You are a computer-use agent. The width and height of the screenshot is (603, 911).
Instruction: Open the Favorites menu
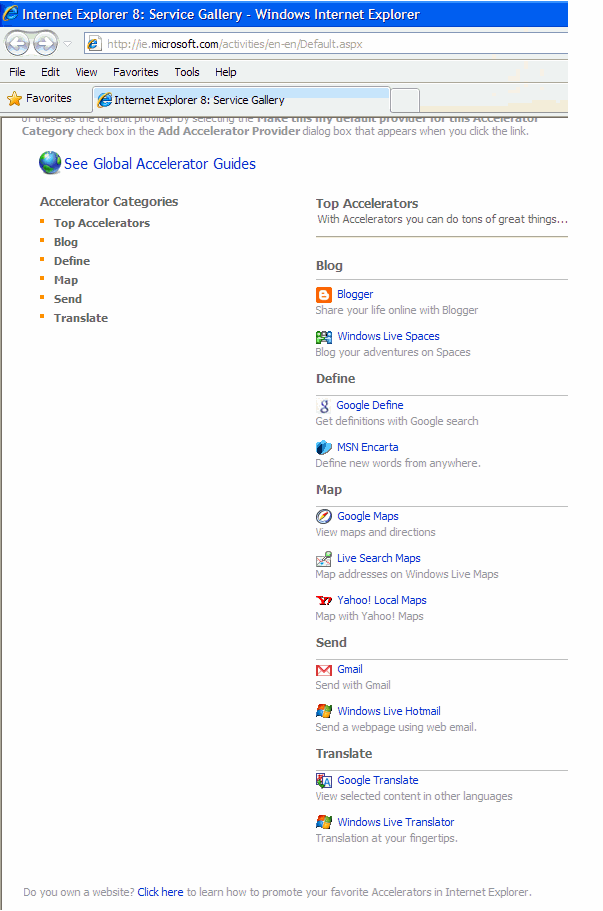pos(135,72)
